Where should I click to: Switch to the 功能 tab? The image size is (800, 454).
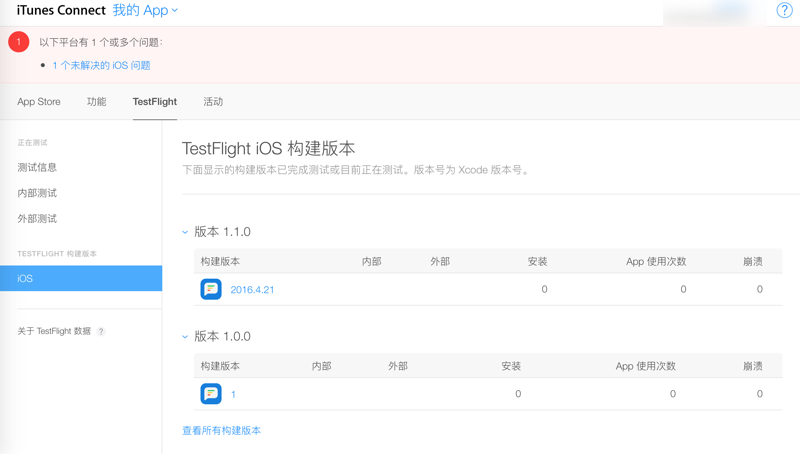pos(96,102)
